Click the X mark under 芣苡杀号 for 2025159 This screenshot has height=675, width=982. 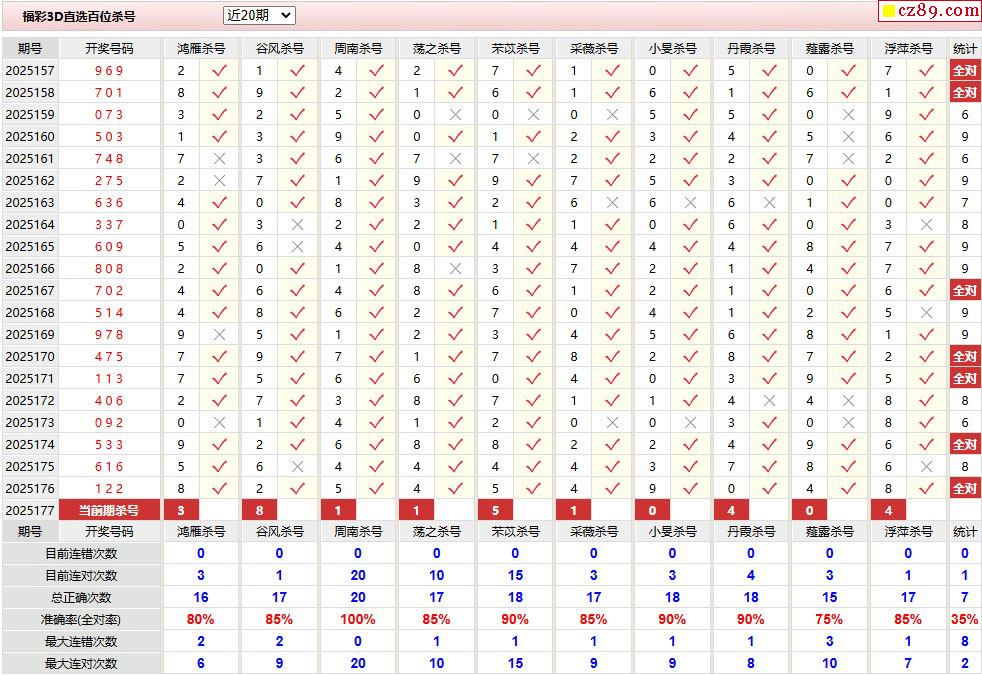click(534, 115)
